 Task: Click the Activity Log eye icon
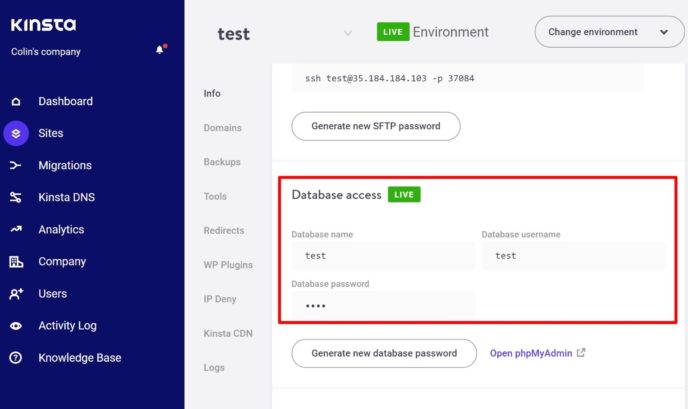click(16, 326)
